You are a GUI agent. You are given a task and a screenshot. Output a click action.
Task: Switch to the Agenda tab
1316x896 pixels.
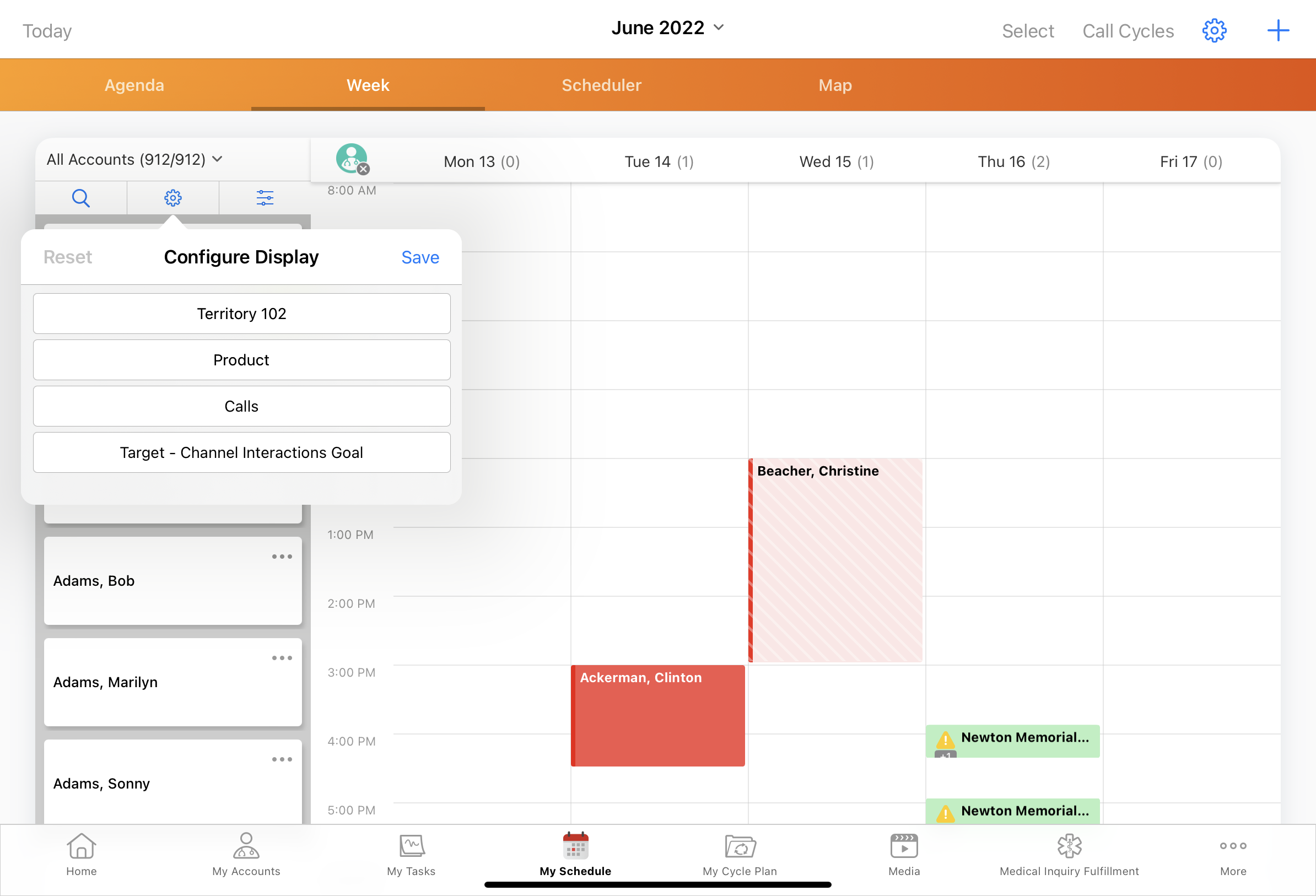(134, 85)
